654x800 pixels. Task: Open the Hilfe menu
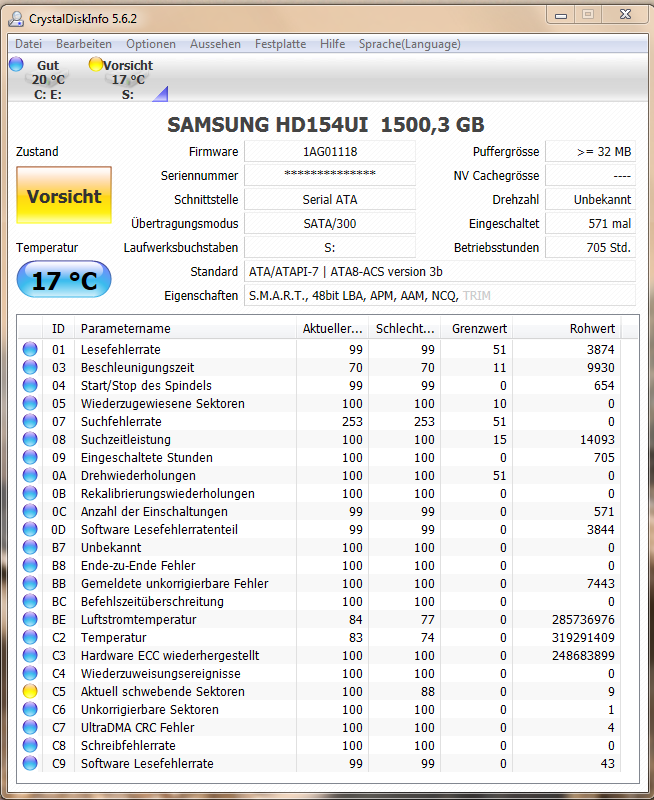click(x=333, y=44)
